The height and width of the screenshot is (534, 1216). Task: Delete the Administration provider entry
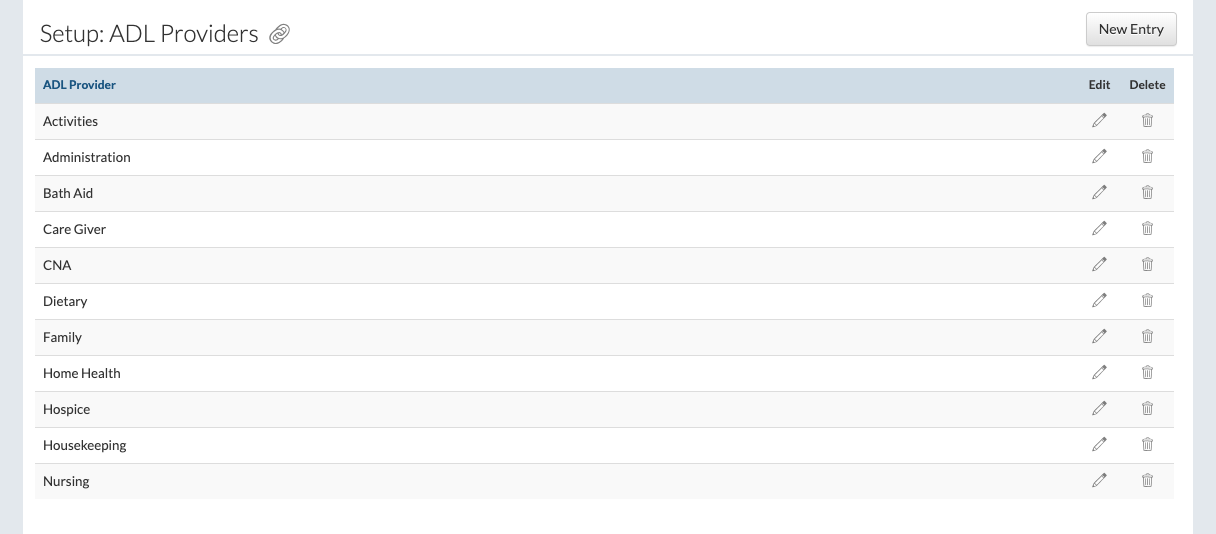1147,157
